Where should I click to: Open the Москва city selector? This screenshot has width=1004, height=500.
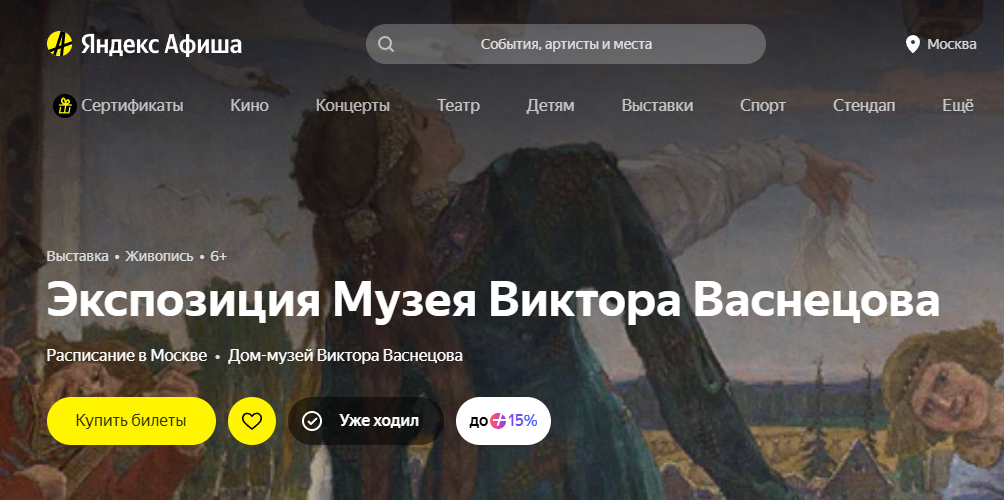[x=941, y=44]
